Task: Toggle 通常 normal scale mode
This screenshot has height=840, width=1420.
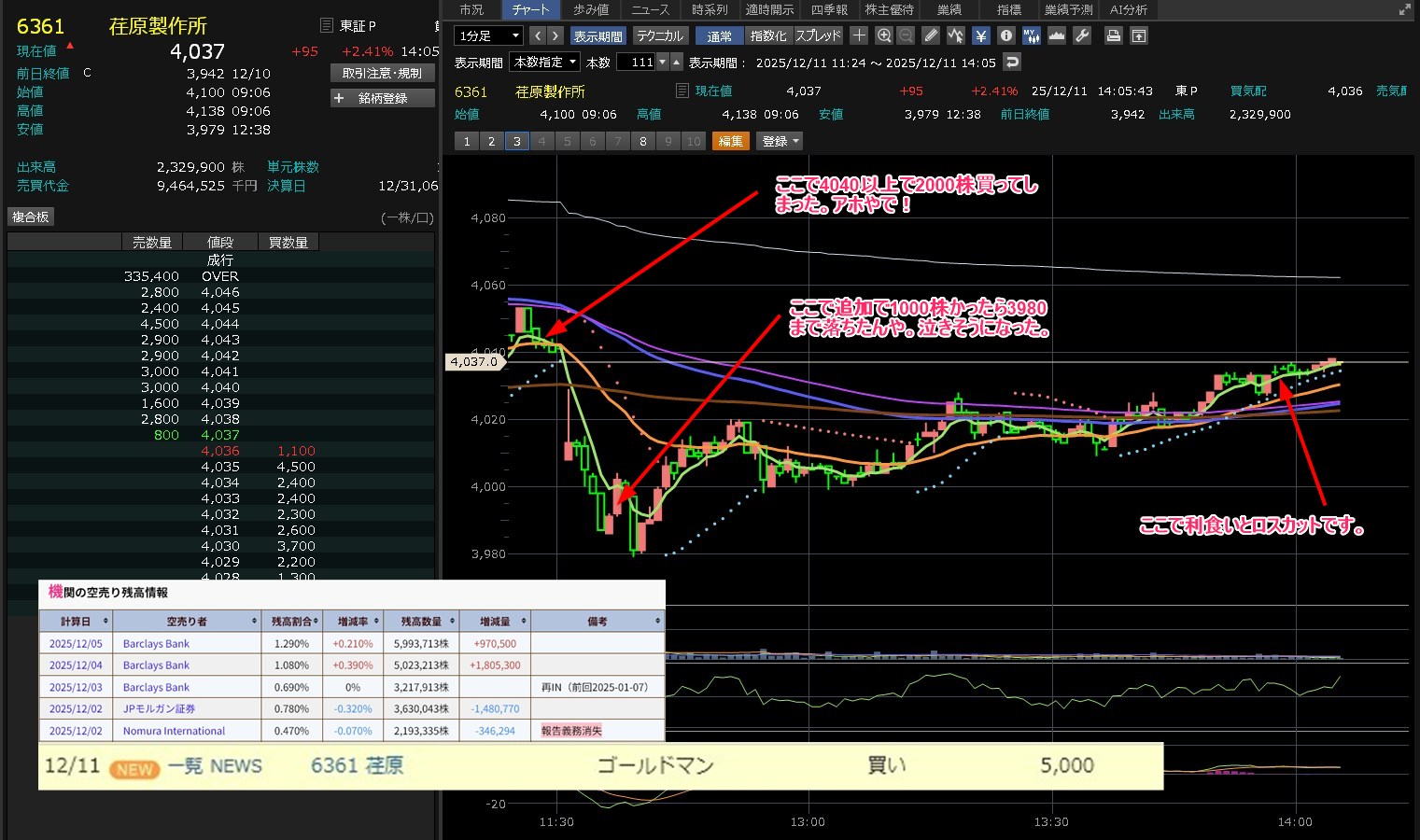Action: pyautogui.click(x=719, y=36)
